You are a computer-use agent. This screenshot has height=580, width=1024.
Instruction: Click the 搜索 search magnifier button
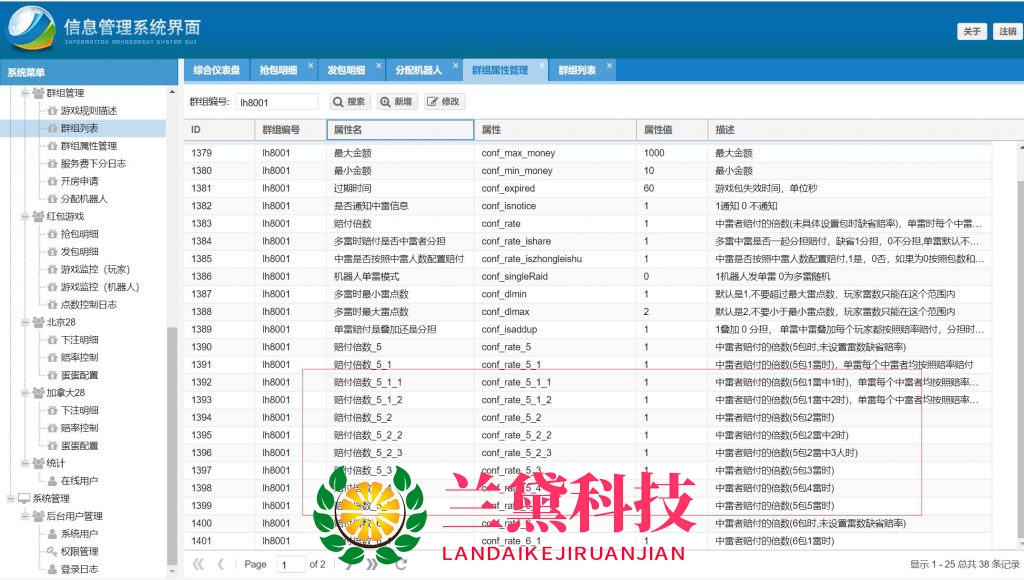click(350, 102)
